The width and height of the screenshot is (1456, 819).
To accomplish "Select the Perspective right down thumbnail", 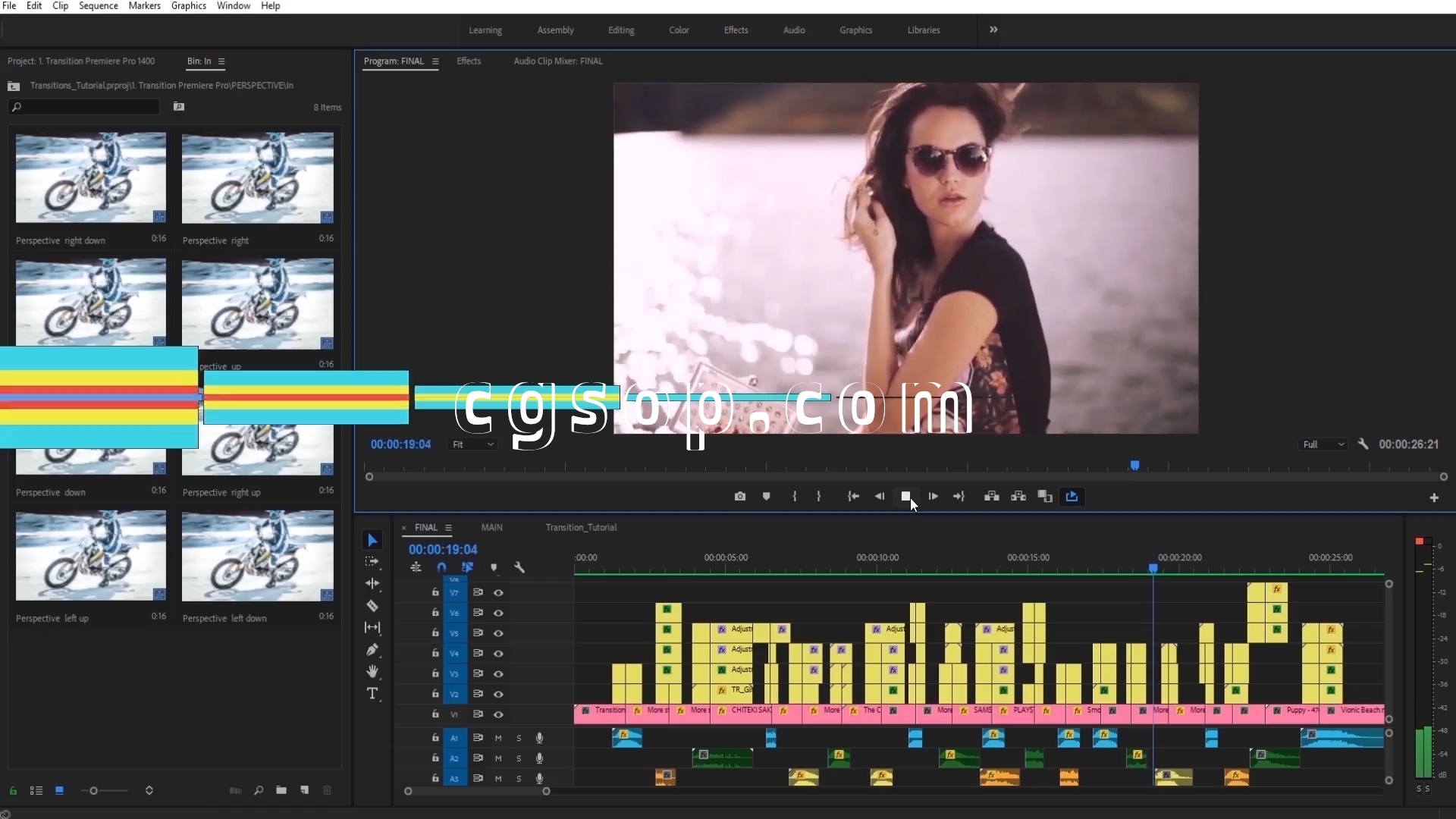I will [x=91, y=178].
